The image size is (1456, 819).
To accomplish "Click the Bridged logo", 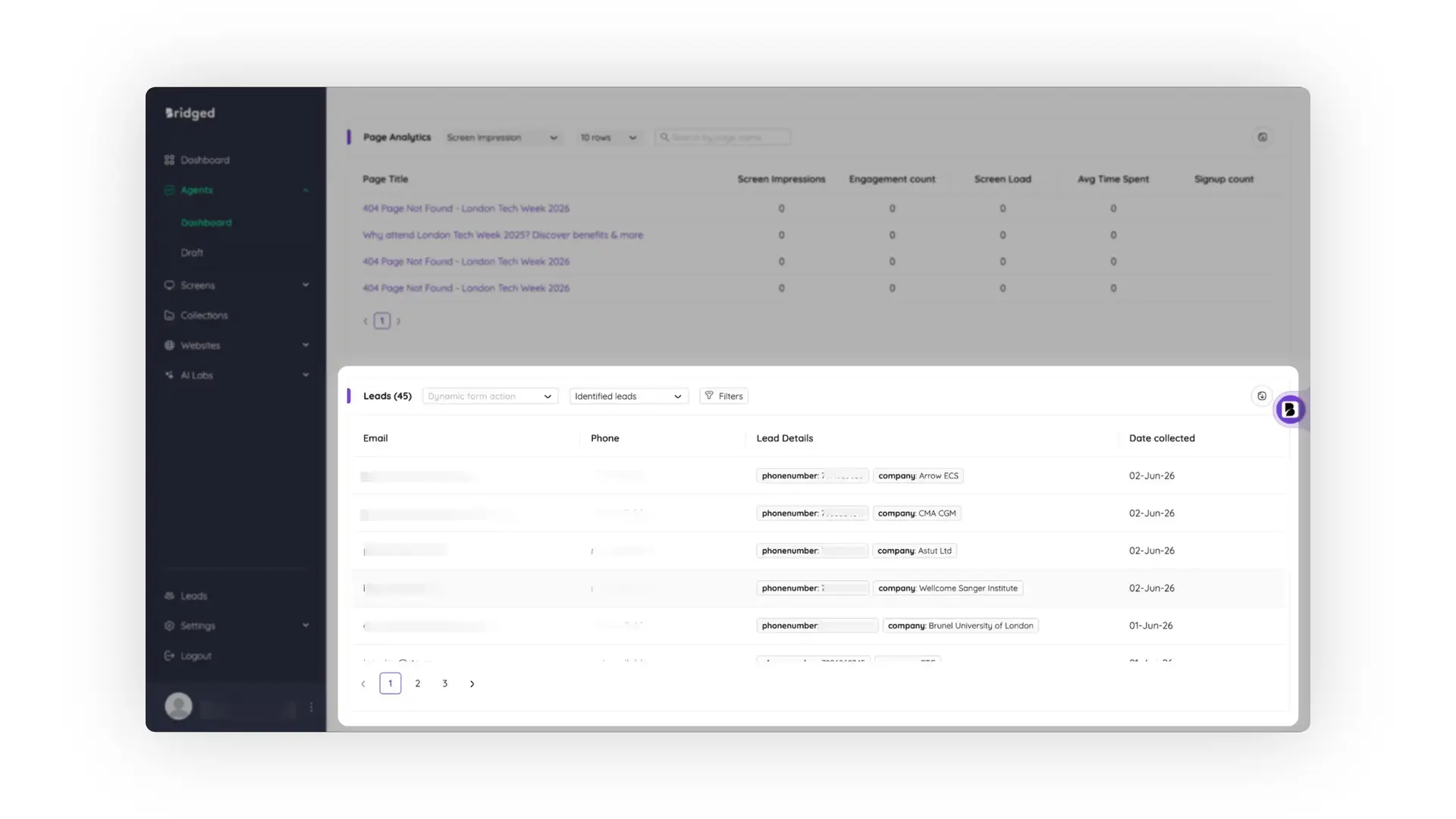I will point(190,113).
